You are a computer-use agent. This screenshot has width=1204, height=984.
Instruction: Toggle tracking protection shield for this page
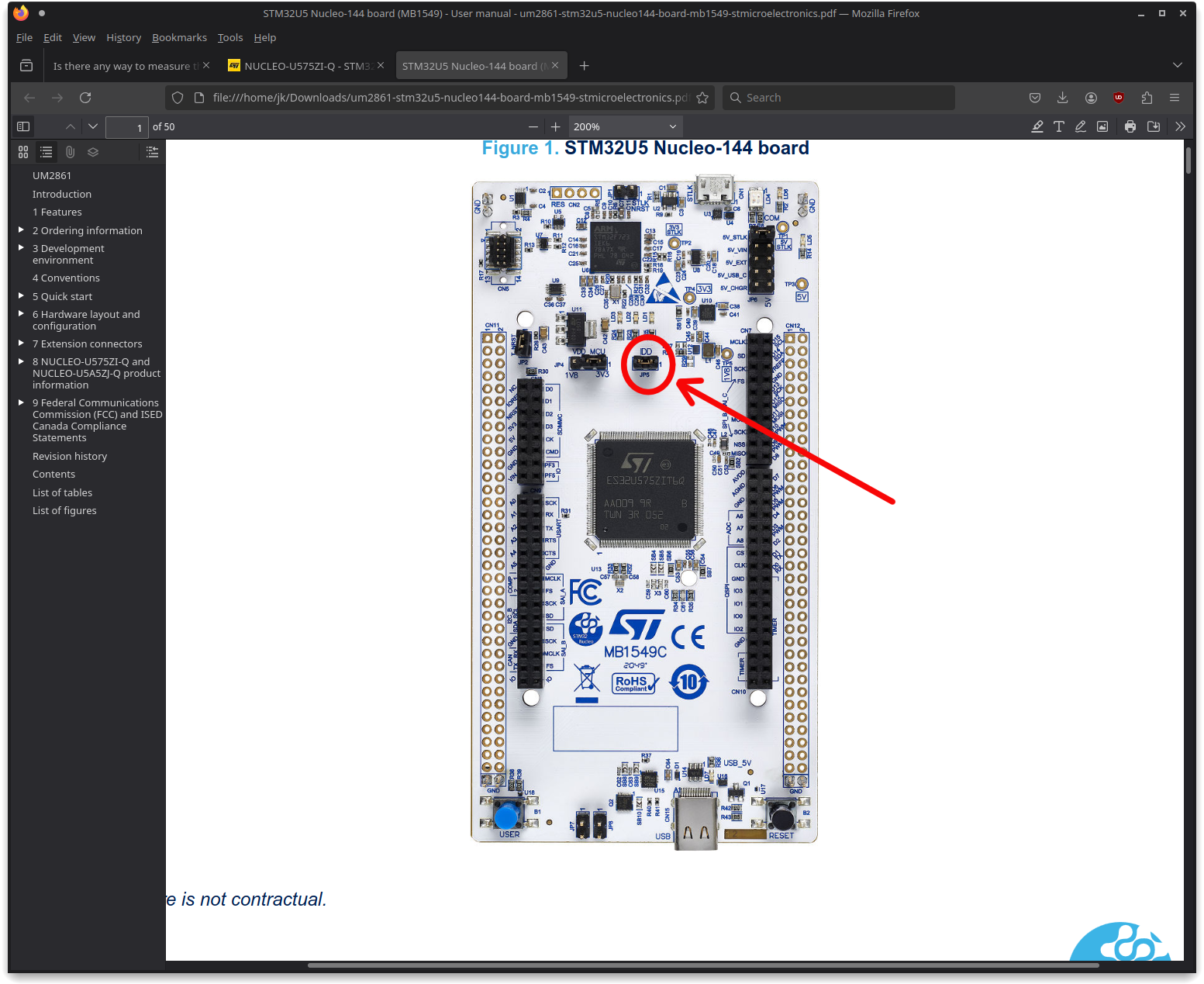point(178,97)
